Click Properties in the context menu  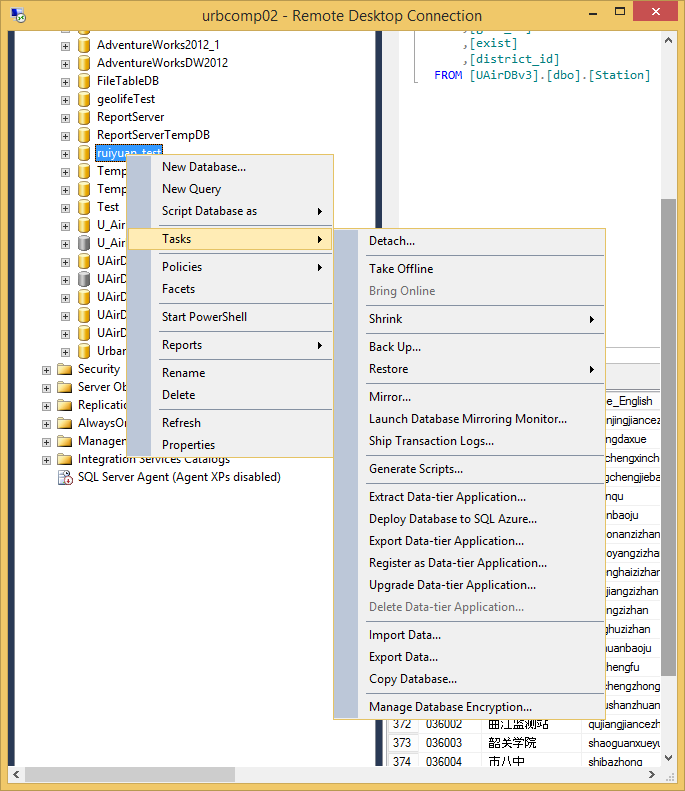(x=188, y=445)
